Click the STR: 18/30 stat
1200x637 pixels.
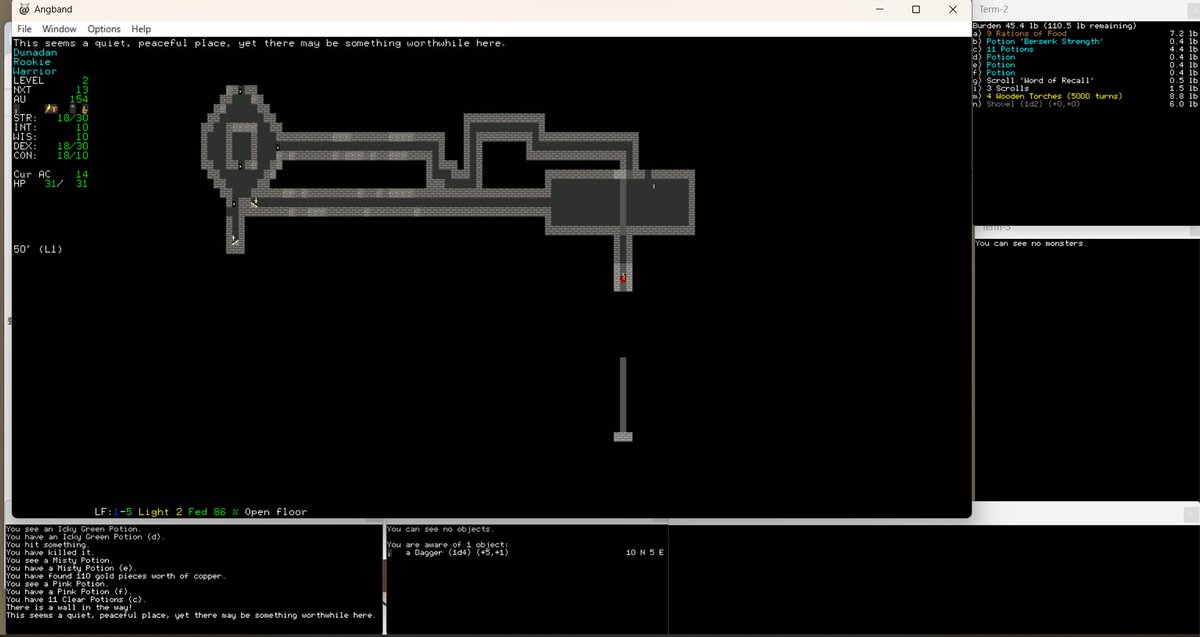tap(51, 118)
